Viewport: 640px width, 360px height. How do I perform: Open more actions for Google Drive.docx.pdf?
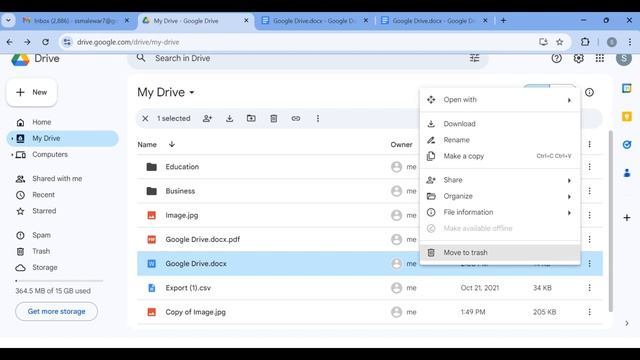[x=589, y=239]
